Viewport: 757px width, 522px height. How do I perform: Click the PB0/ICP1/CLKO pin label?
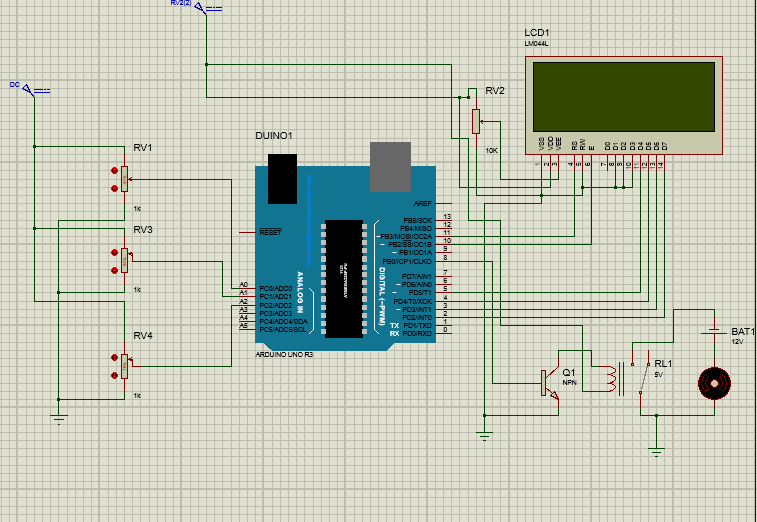click(407, 262)
